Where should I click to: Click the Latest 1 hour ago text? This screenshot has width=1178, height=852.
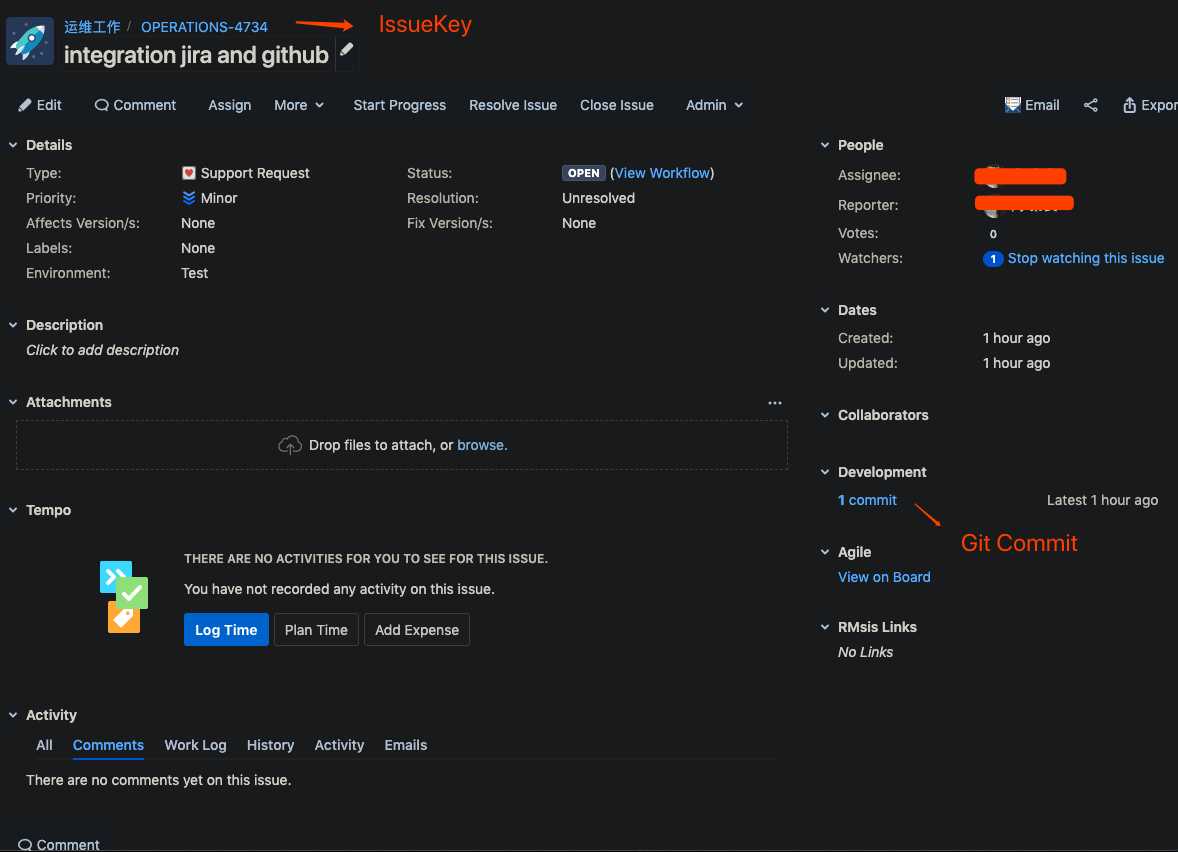(x=1102, y=500)
